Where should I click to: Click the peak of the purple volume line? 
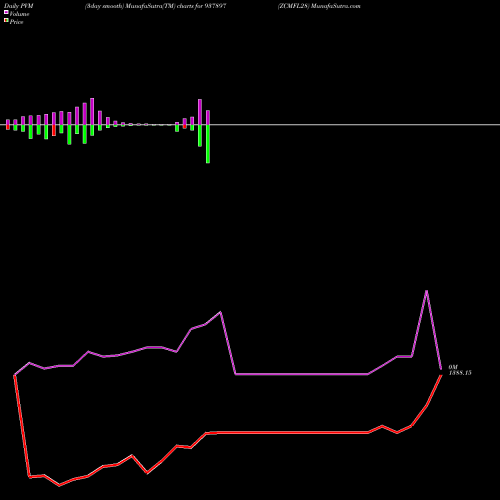426,291
